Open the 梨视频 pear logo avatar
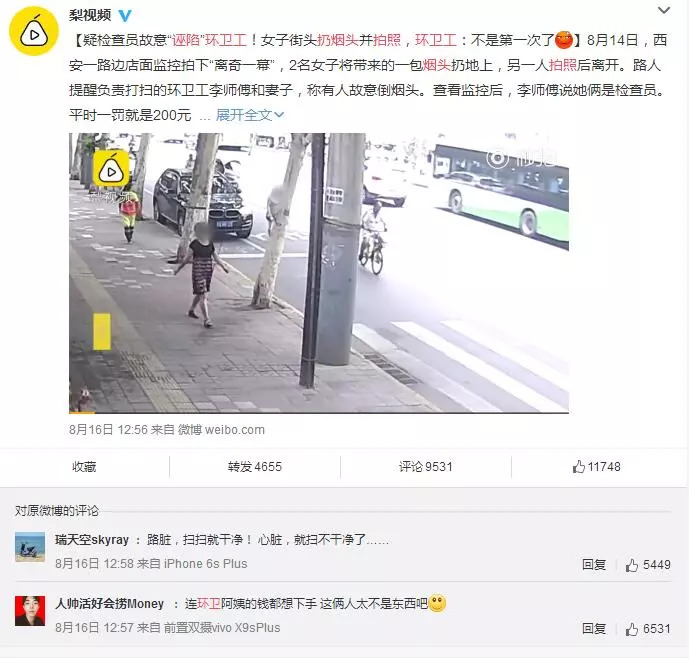This screenshot has width=689, height=659. pos(34,31)
